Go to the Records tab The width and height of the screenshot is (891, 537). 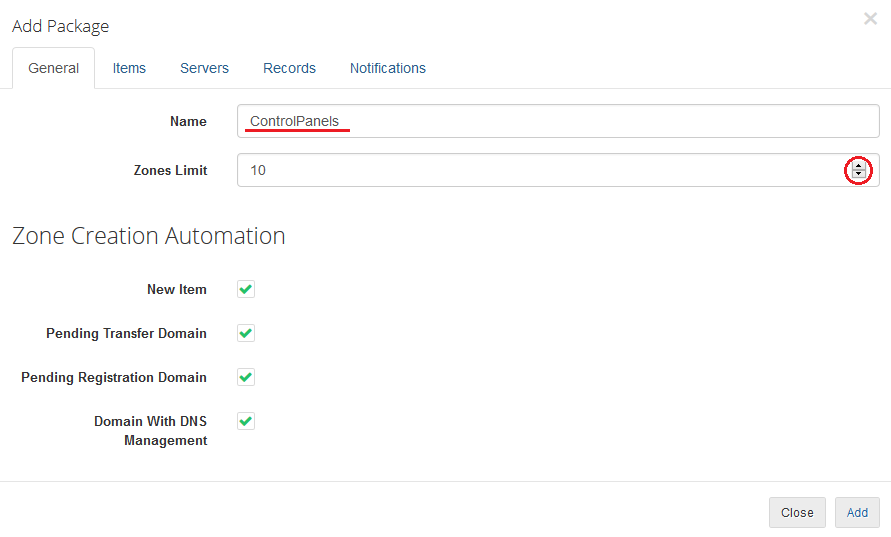289,68
